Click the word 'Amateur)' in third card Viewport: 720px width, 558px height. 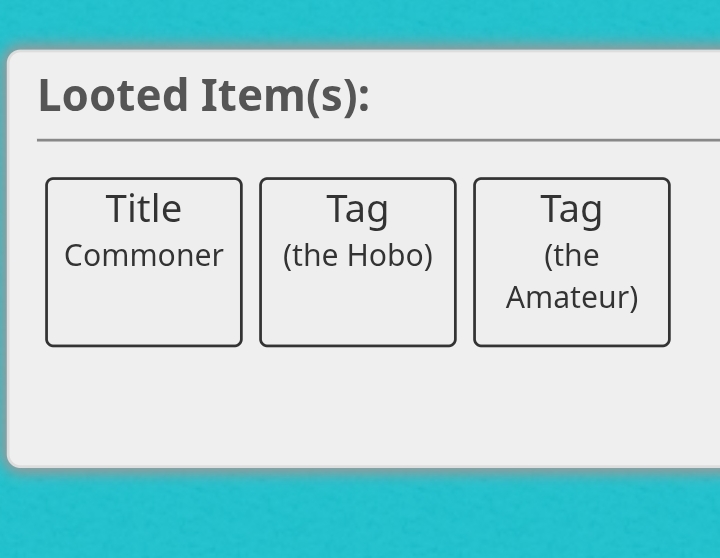[x=572, y=298]
